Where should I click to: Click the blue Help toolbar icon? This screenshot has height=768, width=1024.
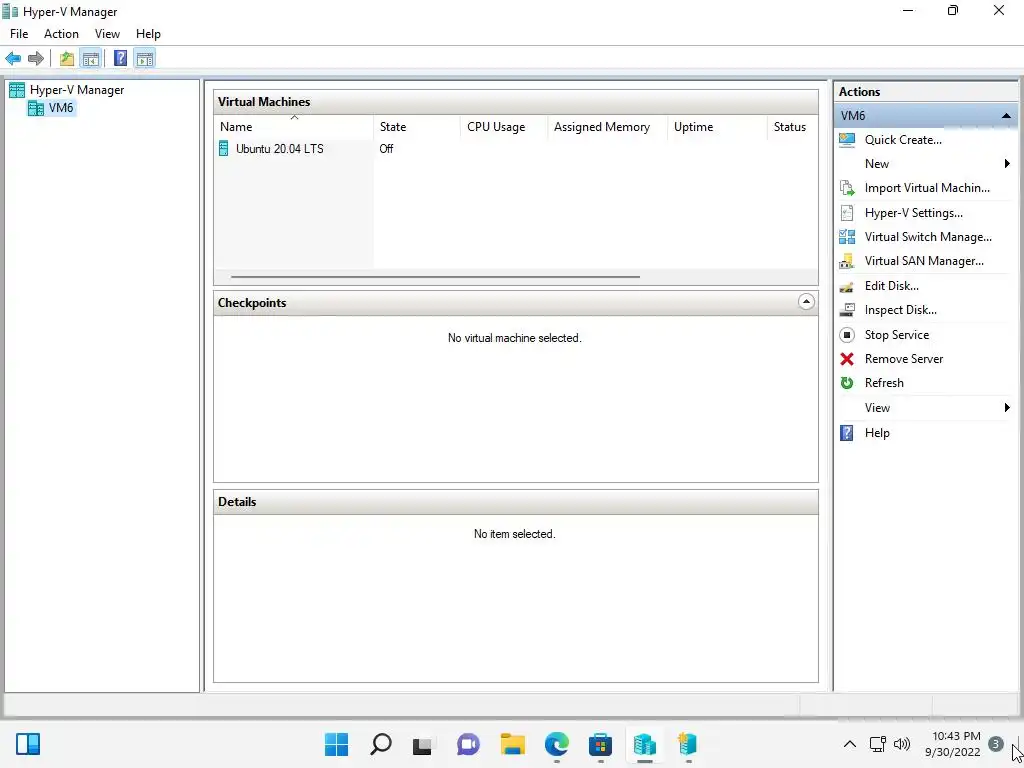pyautogui.click(x=120, y=59)
